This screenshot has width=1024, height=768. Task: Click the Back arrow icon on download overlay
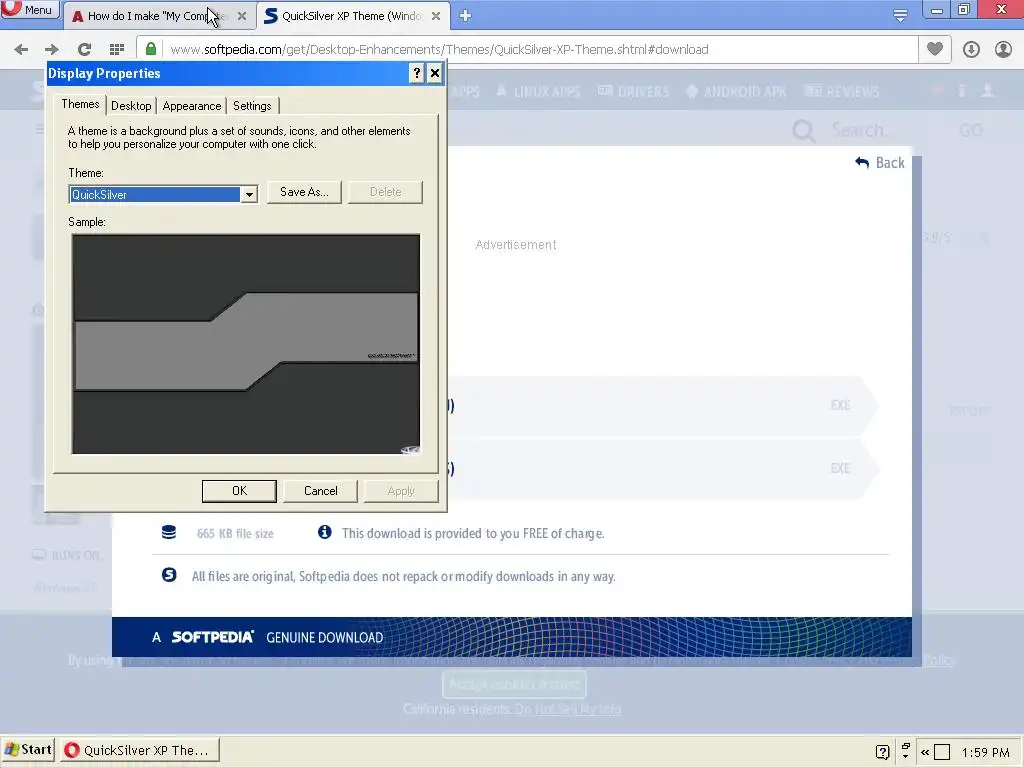862,162
